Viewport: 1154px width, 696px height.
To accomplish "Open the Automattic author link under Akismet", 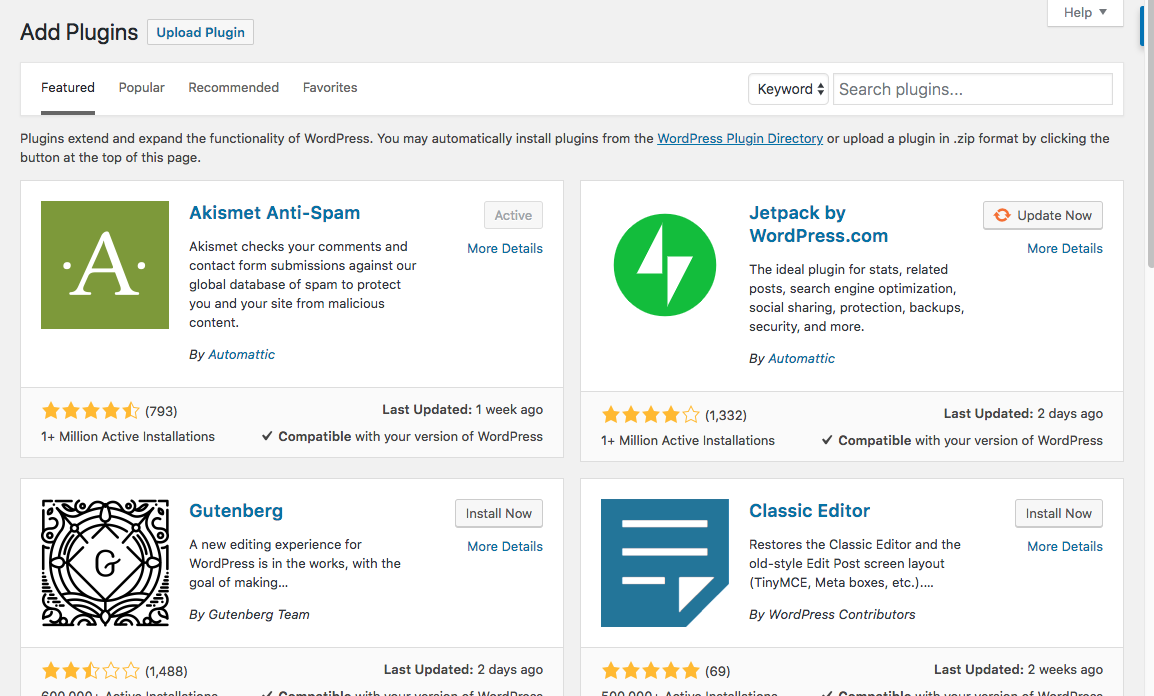I will [x=241, y=355].
